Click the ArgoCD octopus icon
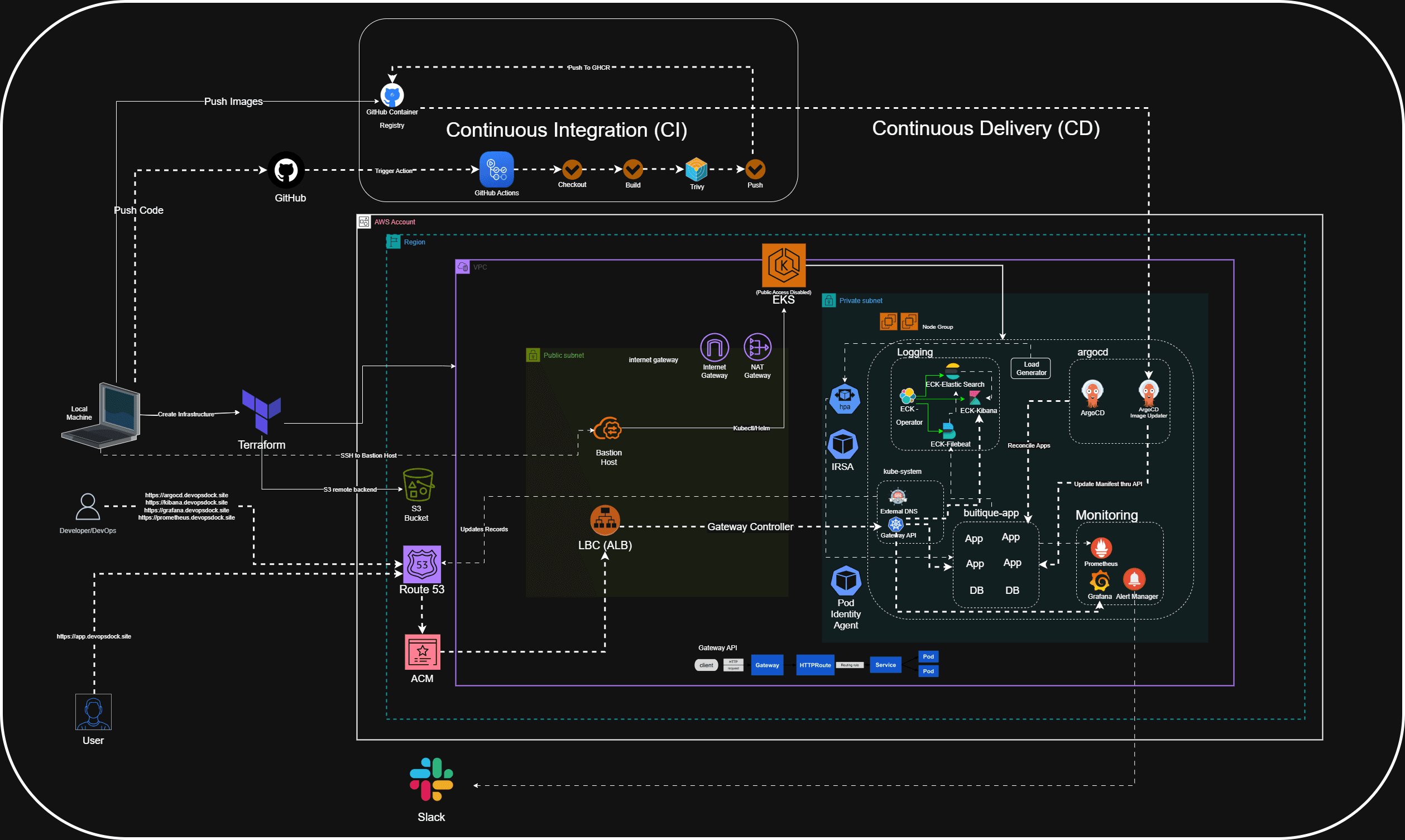This screenshot has height=840, width=1405. [1092, 394]
